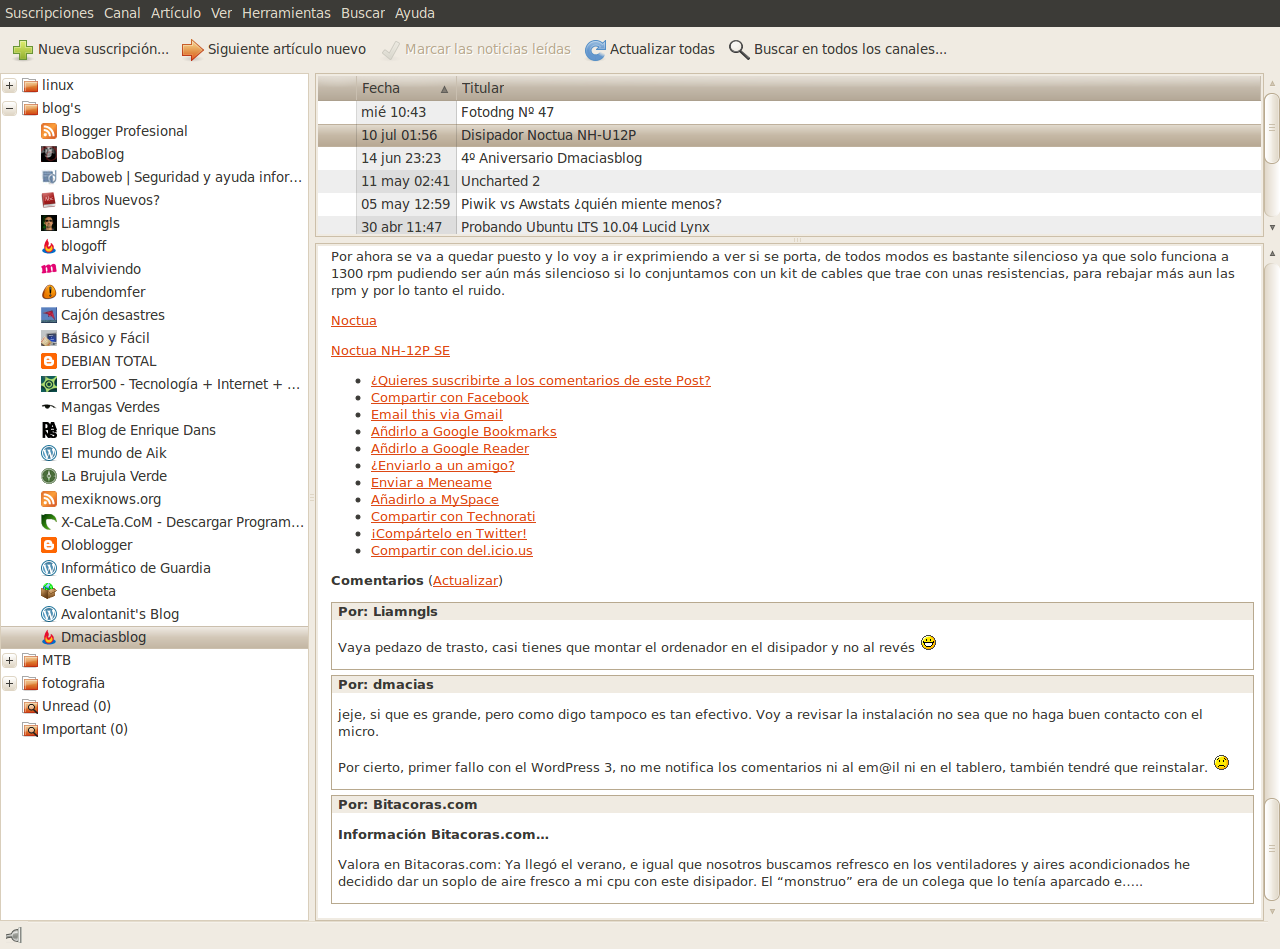Viewport: 1280px width, 949px height.
Task: Open search in all channels magnifier icon
Action: coord(739,49)
